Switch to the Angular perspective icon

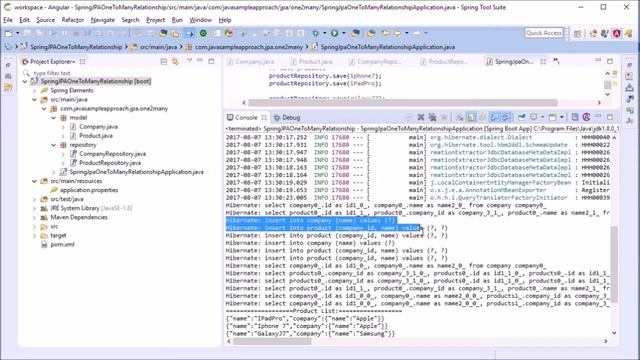click(616, 33)
